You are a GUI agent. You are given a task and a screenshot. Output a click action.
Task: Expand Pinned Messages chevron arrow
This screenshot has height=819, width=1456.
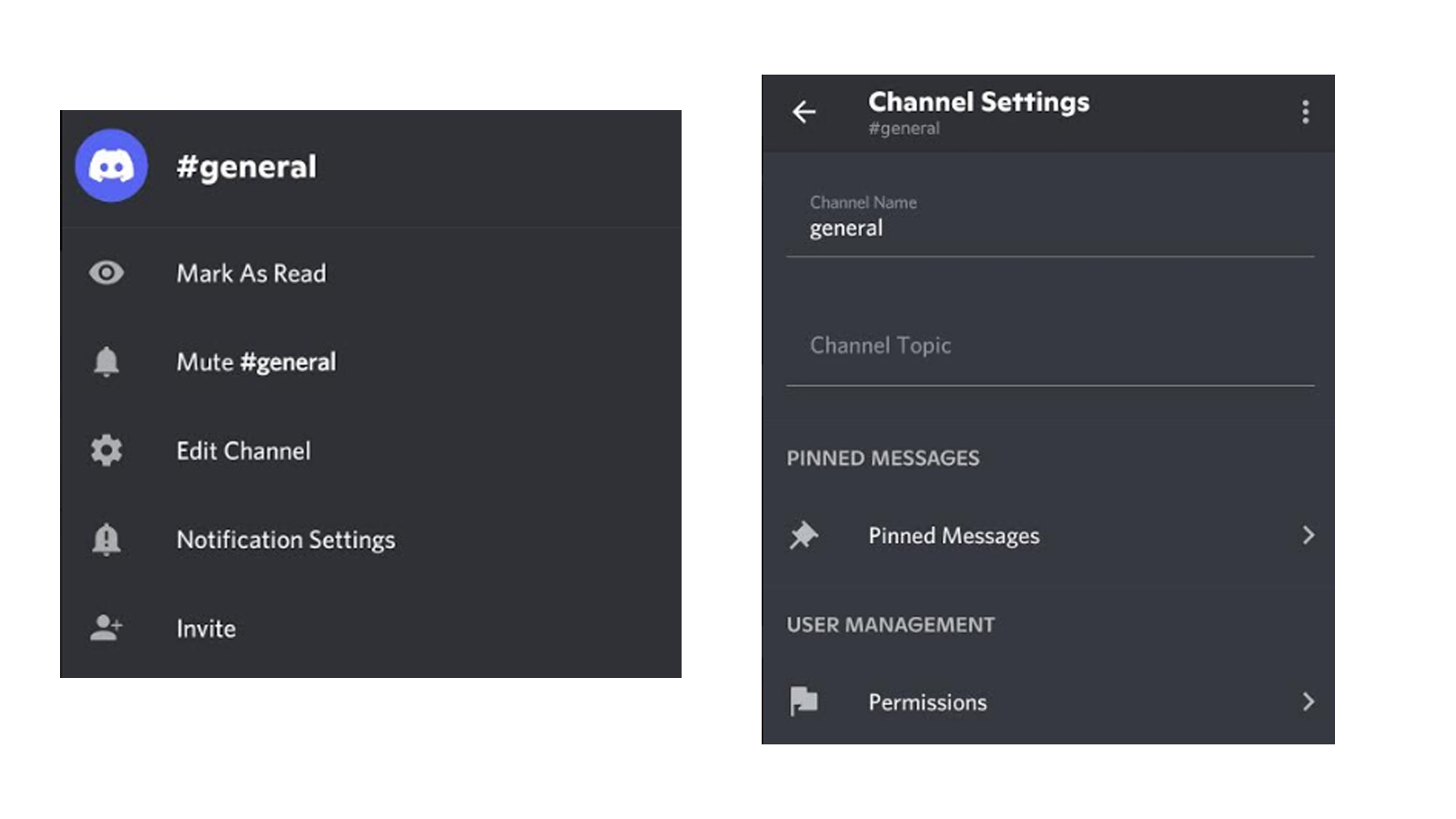[x=1309, y=535]
